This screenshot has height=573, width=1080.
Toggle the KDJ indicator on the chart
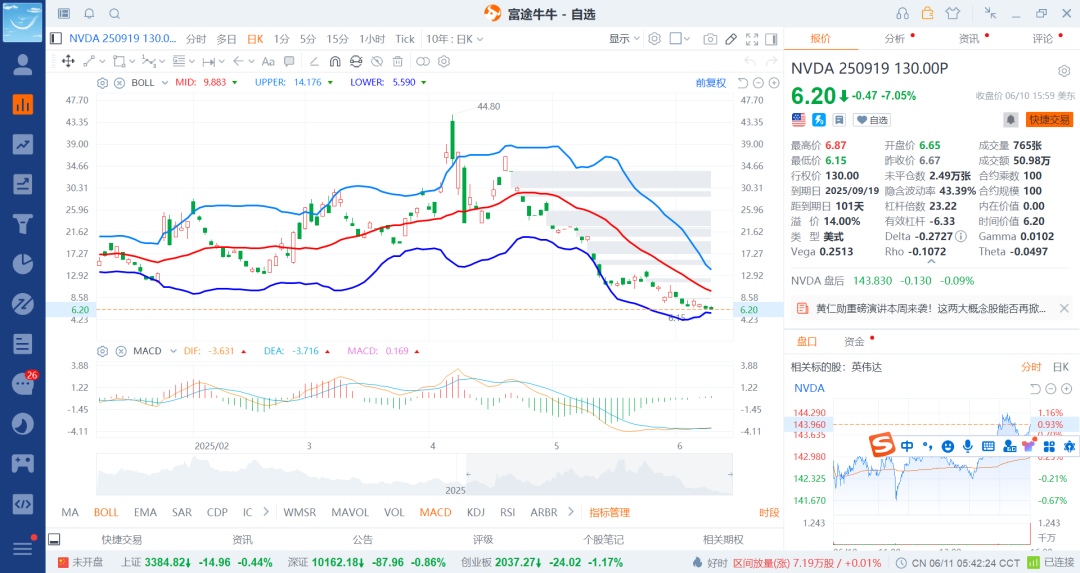[x=475, y=512]
